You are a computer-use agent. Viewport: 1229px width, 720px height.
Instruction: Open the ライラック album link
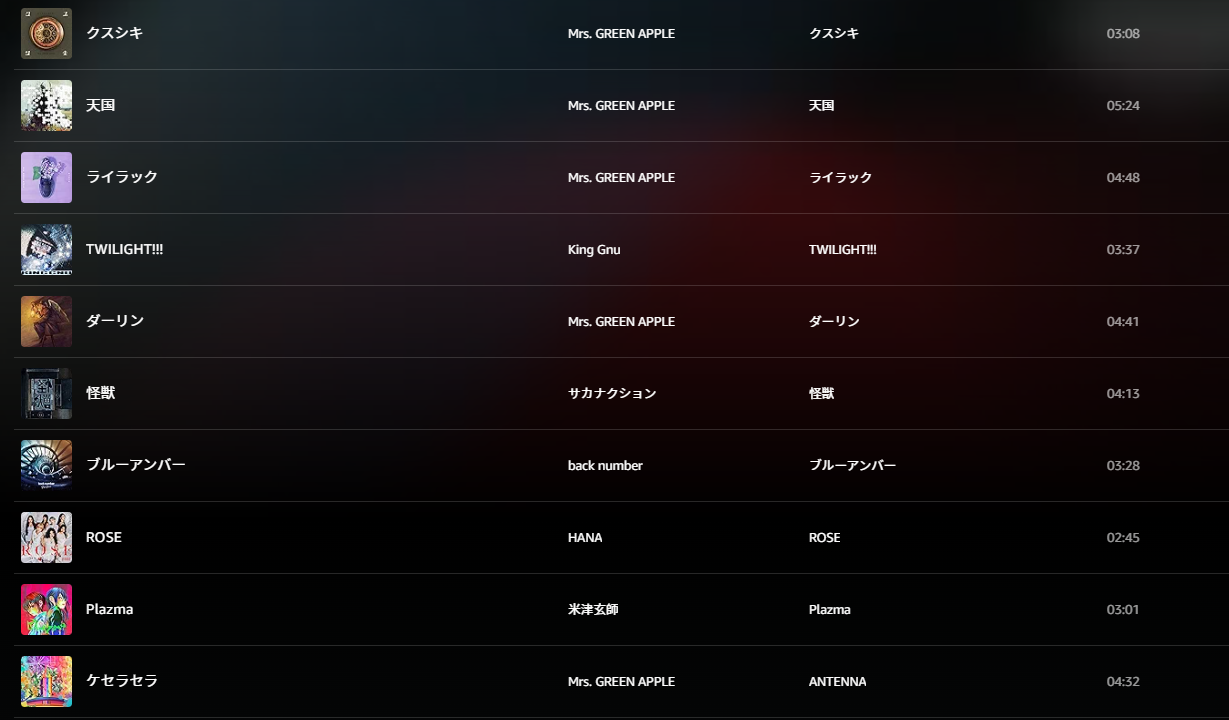(x=840, y=177)
